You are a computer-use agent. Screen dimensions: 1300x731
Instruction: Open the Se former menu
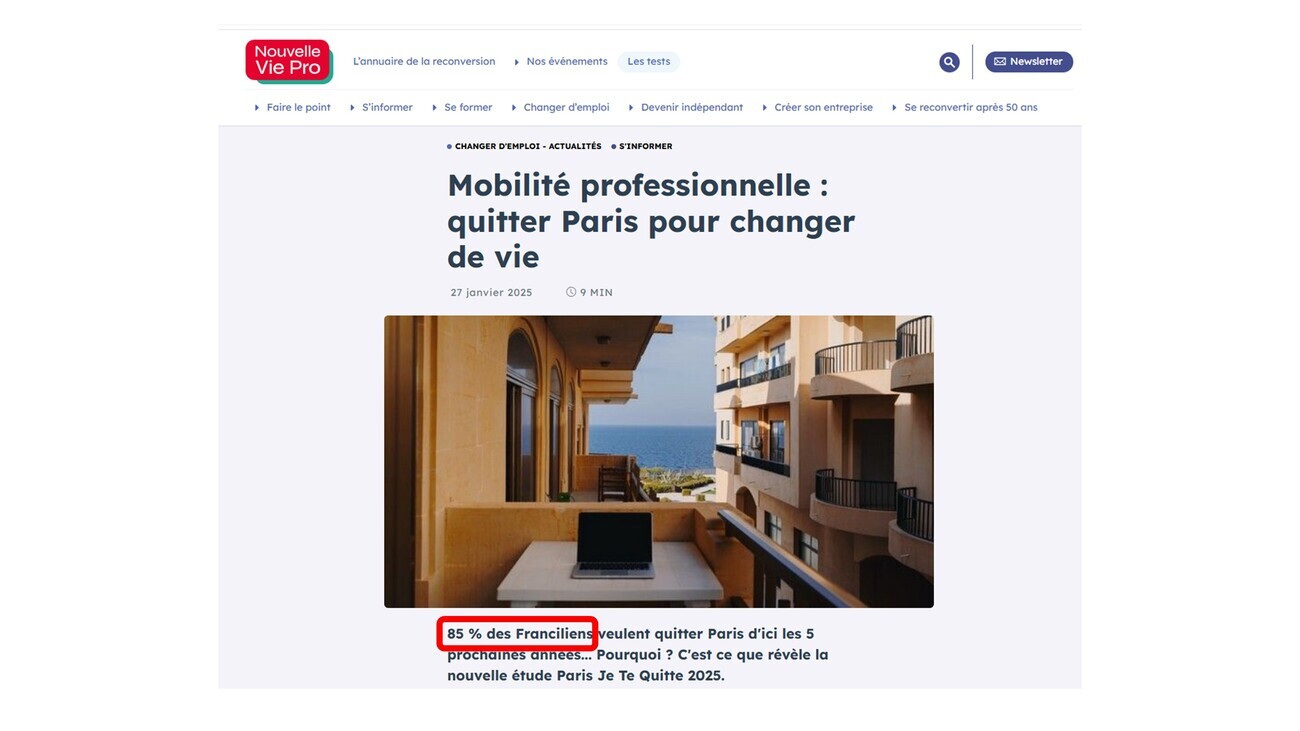coord(462,107)
